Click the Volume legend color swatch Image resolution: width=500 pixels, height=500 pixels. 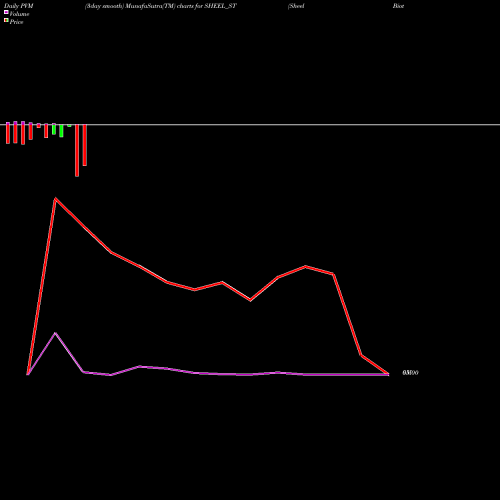click(6, 12)
